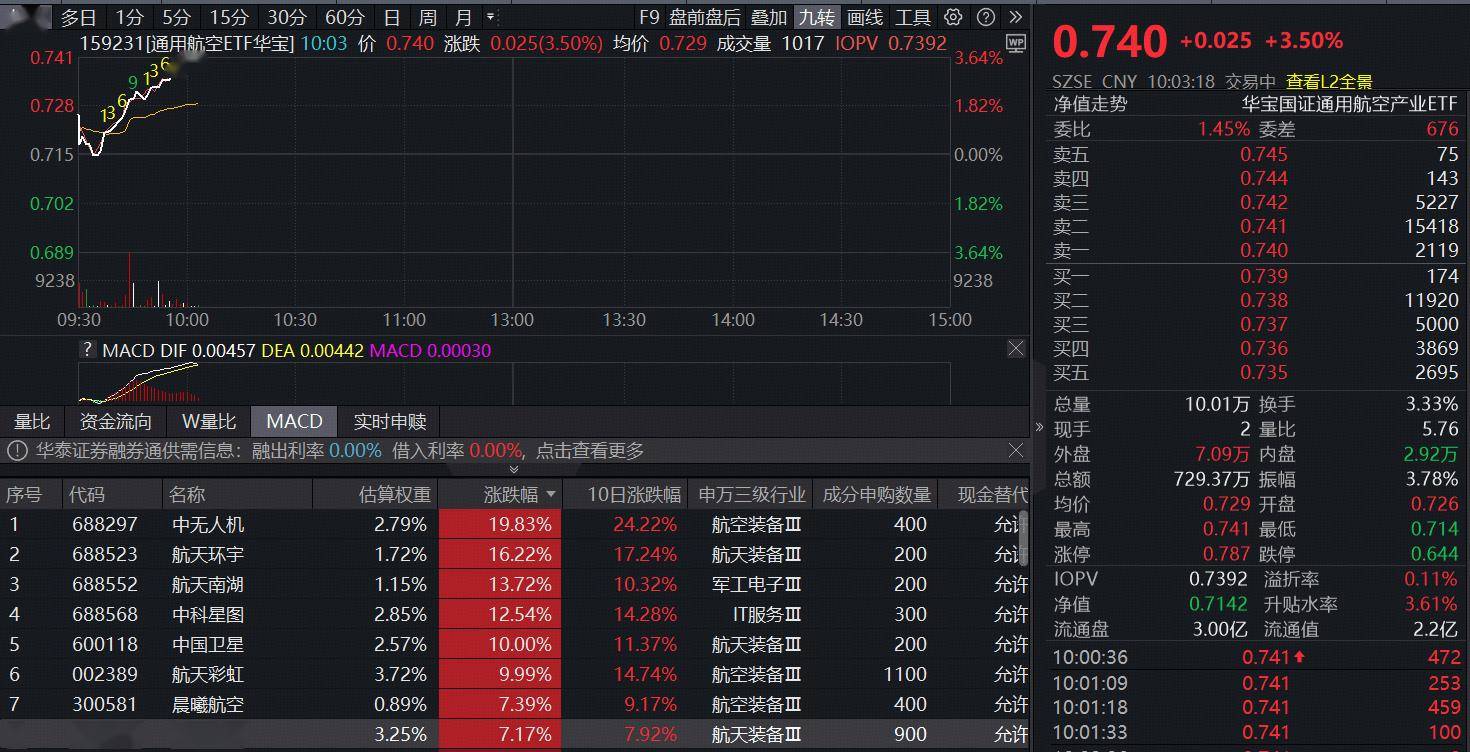Click the help question mark icon in toolbar
Screen dimensions: 1470x752
pos(986,17)
